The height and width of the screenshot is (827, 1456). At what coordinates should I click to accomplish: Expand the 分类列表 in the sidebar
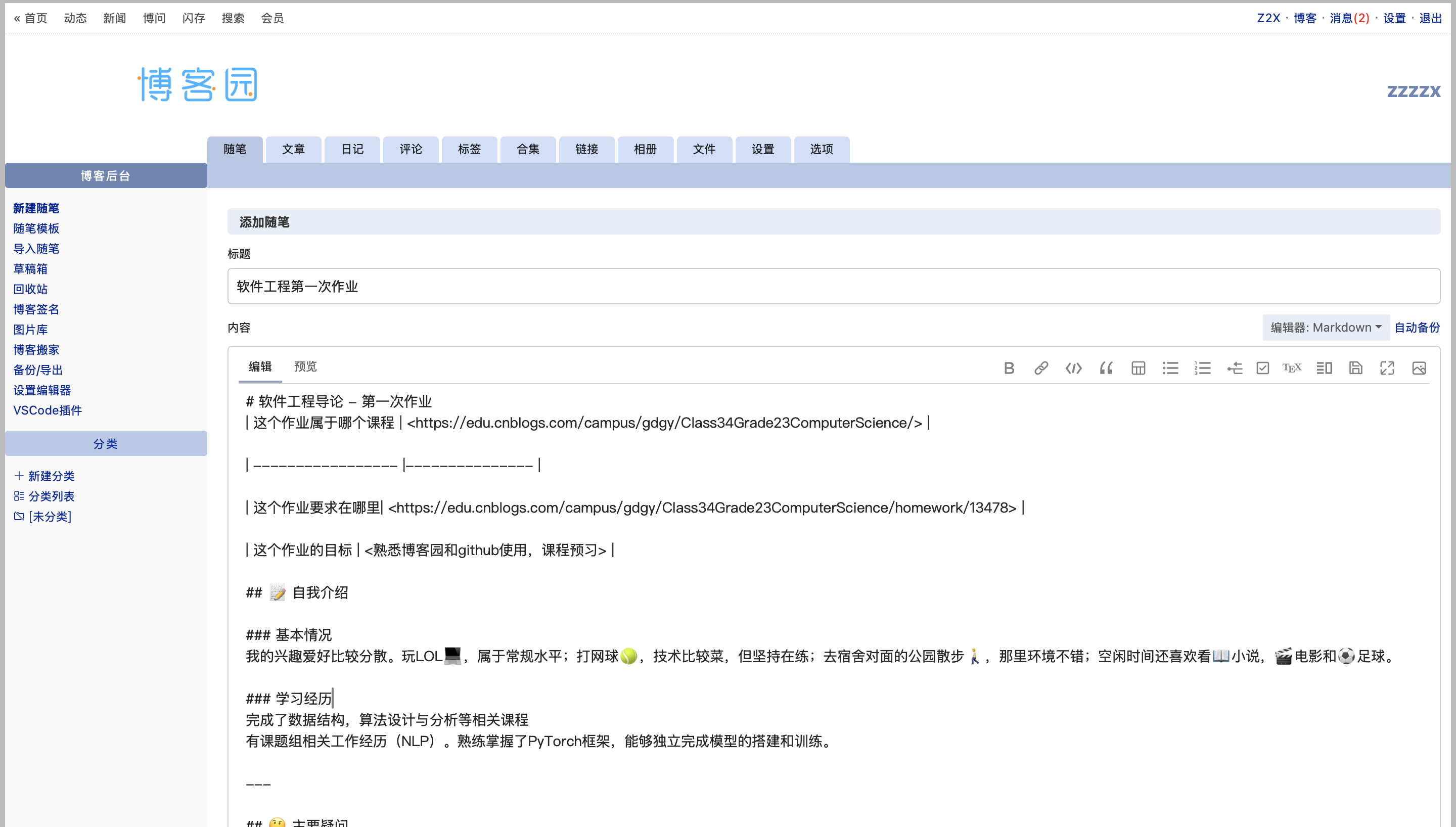(x=52, y=496)
